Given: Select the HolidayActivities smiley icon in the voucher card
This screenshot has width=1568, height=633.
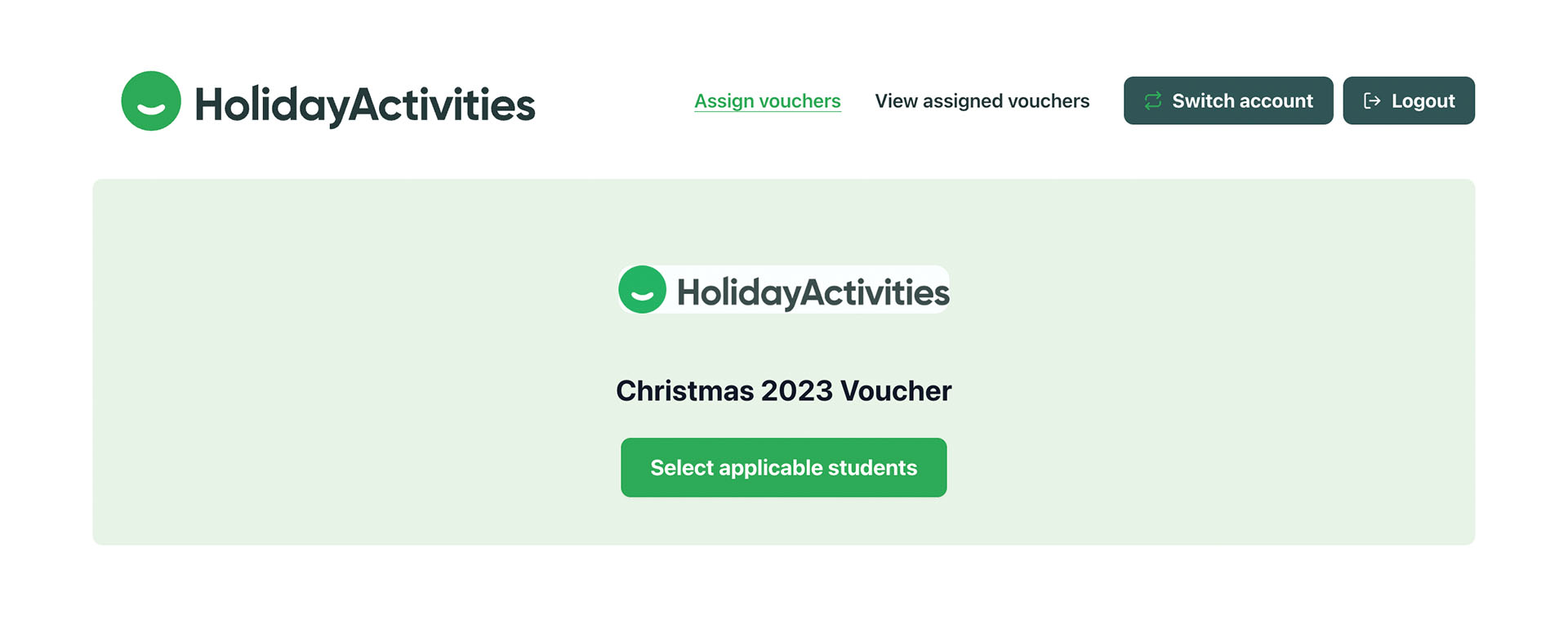Looking at the screenshot, I should [642, 289].
